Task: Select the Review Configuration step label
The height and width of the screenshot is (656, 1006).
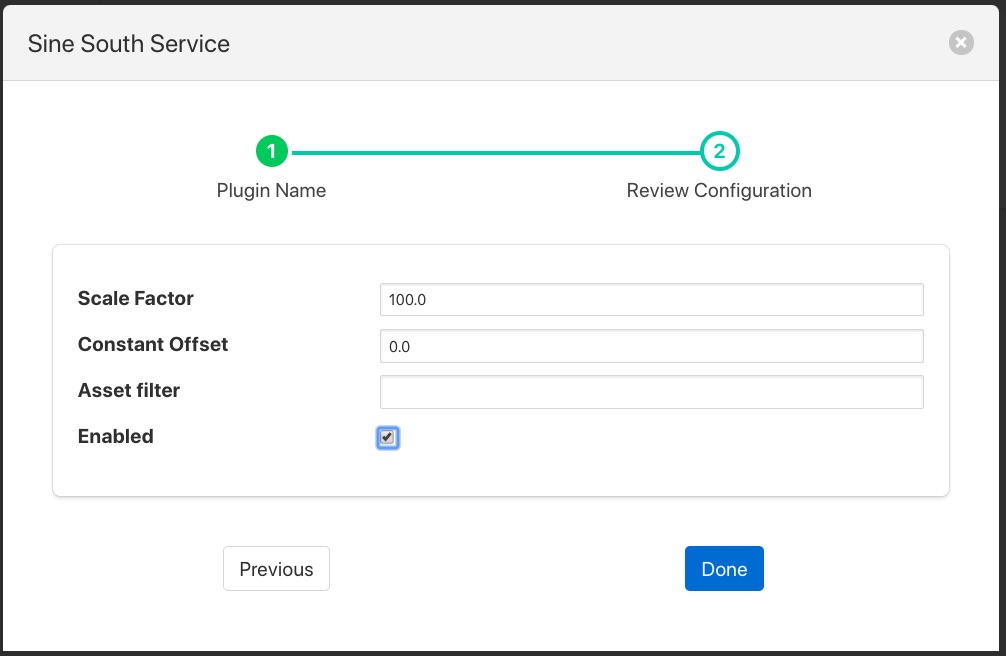Action: pos(719,190)
